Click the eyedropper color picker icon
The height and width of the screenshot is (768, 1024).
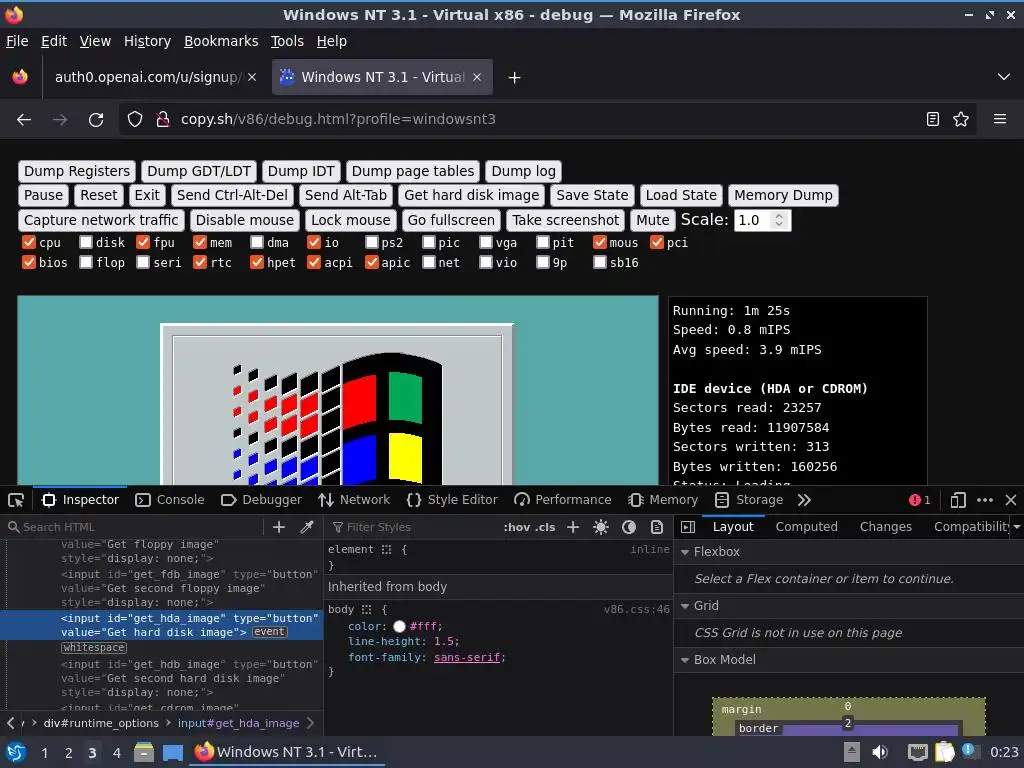[306, 527]
